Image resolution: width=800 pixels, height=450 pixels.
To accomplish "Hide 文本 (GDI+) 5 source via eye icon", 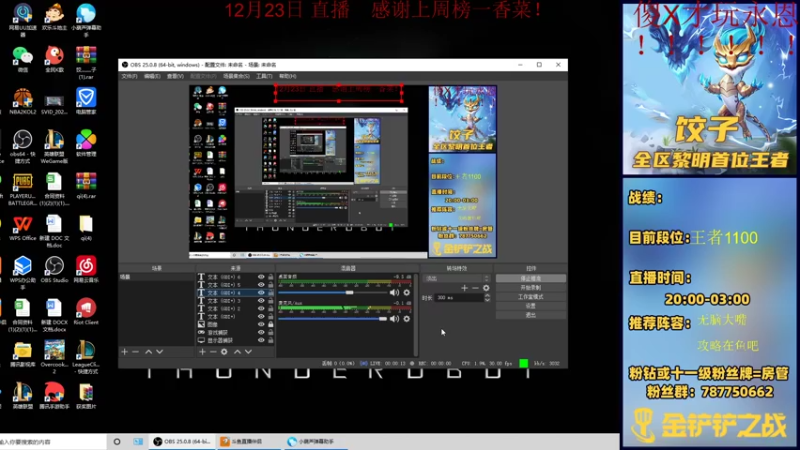I will (x=261, y=285).
